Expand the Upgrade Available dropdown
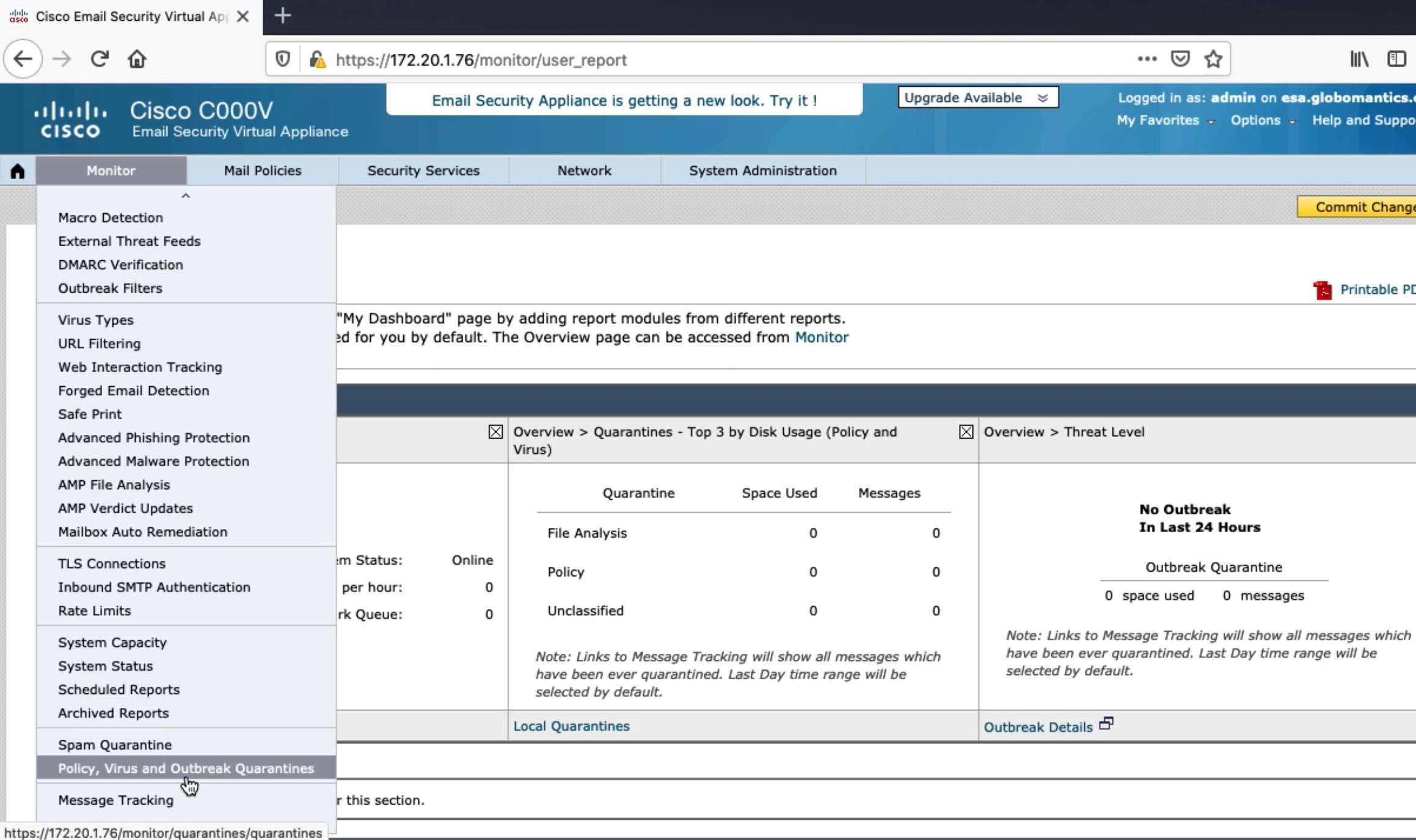 click(x=978, y=98)
